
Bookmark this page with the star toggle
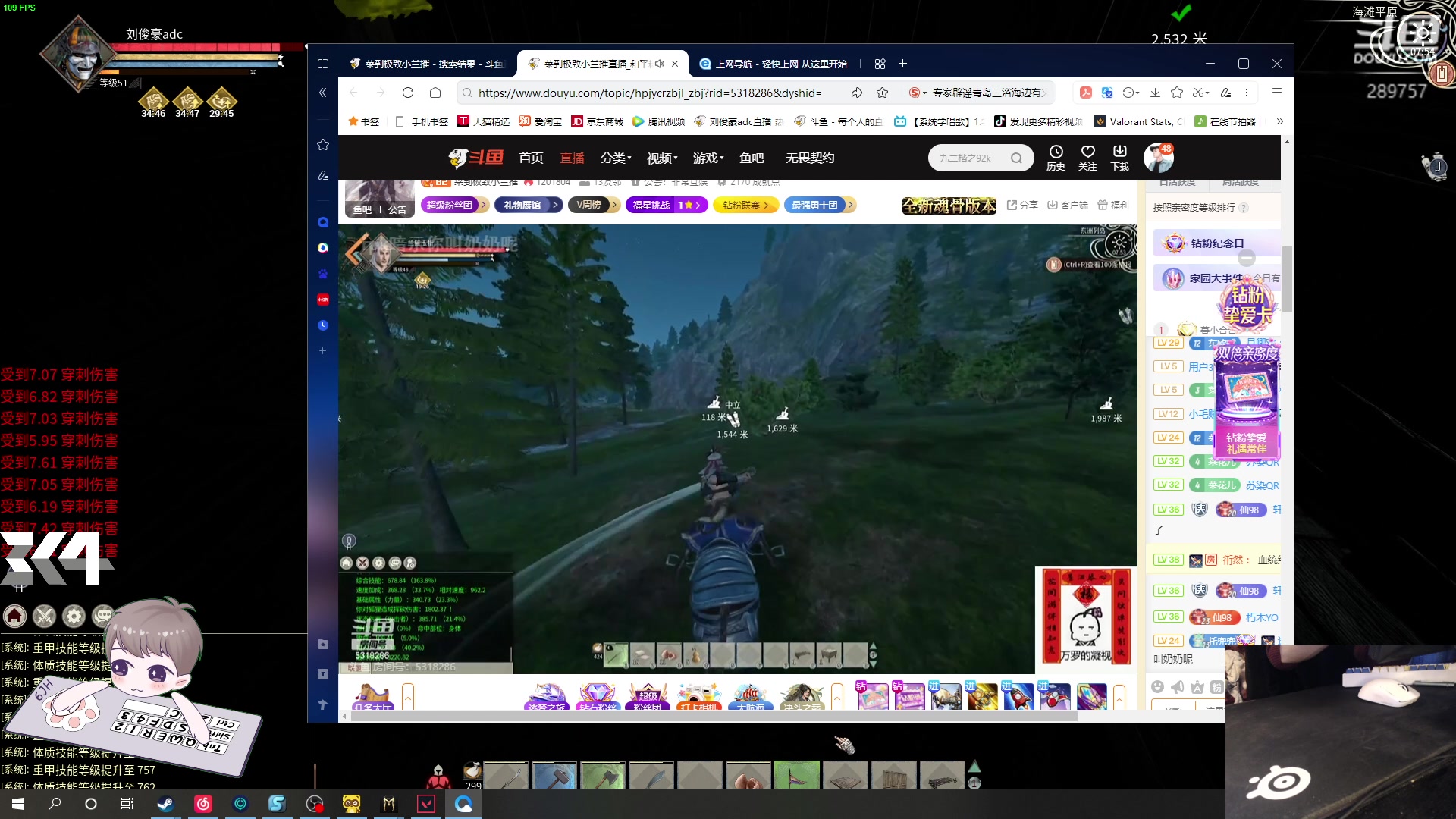882,93
